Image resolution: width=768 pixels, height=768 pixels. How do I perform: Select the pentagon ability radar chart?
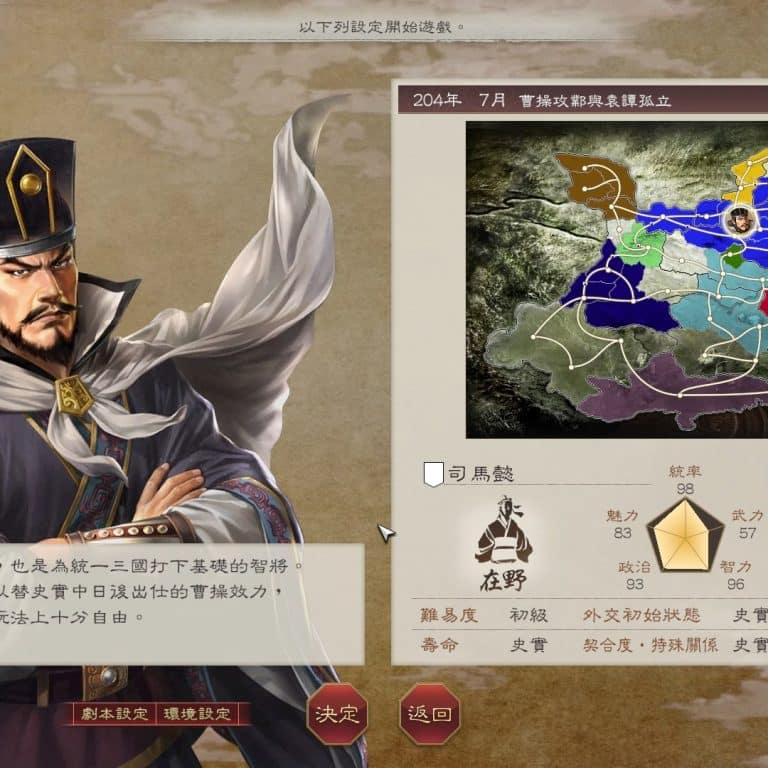click(x=685, y=535)
